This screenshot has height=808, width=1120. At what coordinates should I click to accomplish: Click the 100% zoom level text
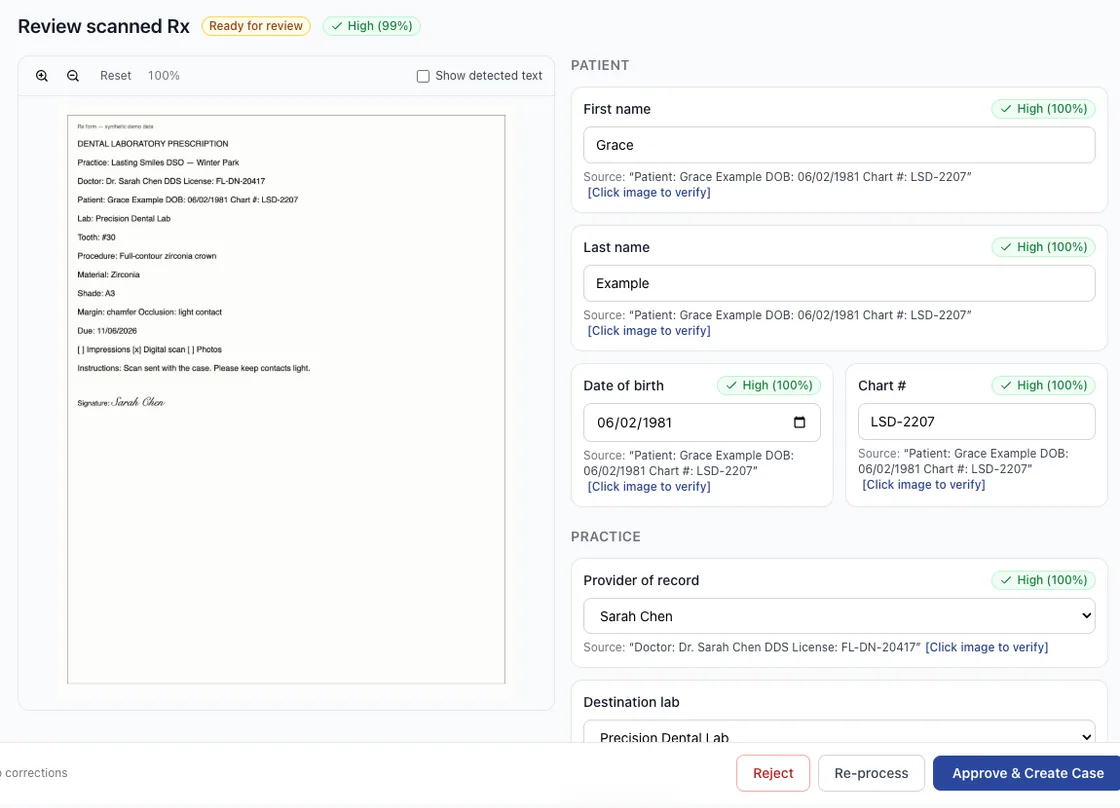pos(164,76)
